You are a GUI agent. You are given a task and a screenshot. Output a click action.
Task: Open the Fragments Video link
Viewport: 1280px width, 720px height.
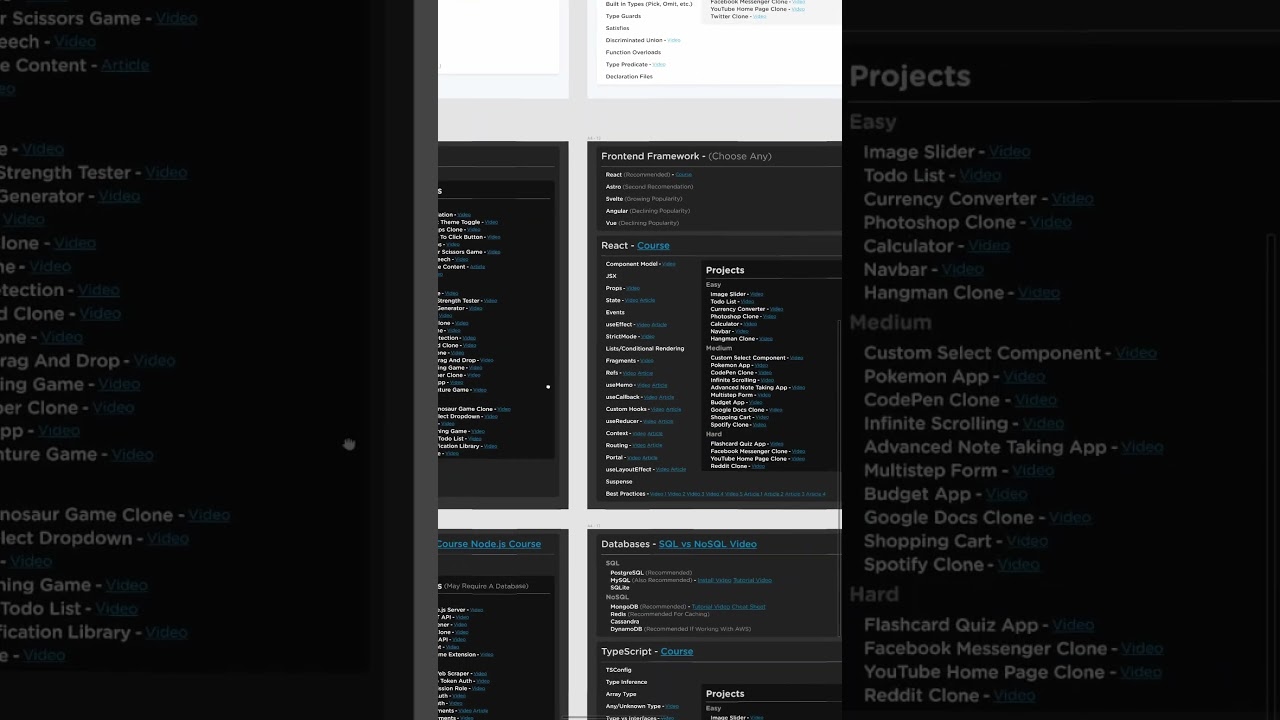pos(647,361)
